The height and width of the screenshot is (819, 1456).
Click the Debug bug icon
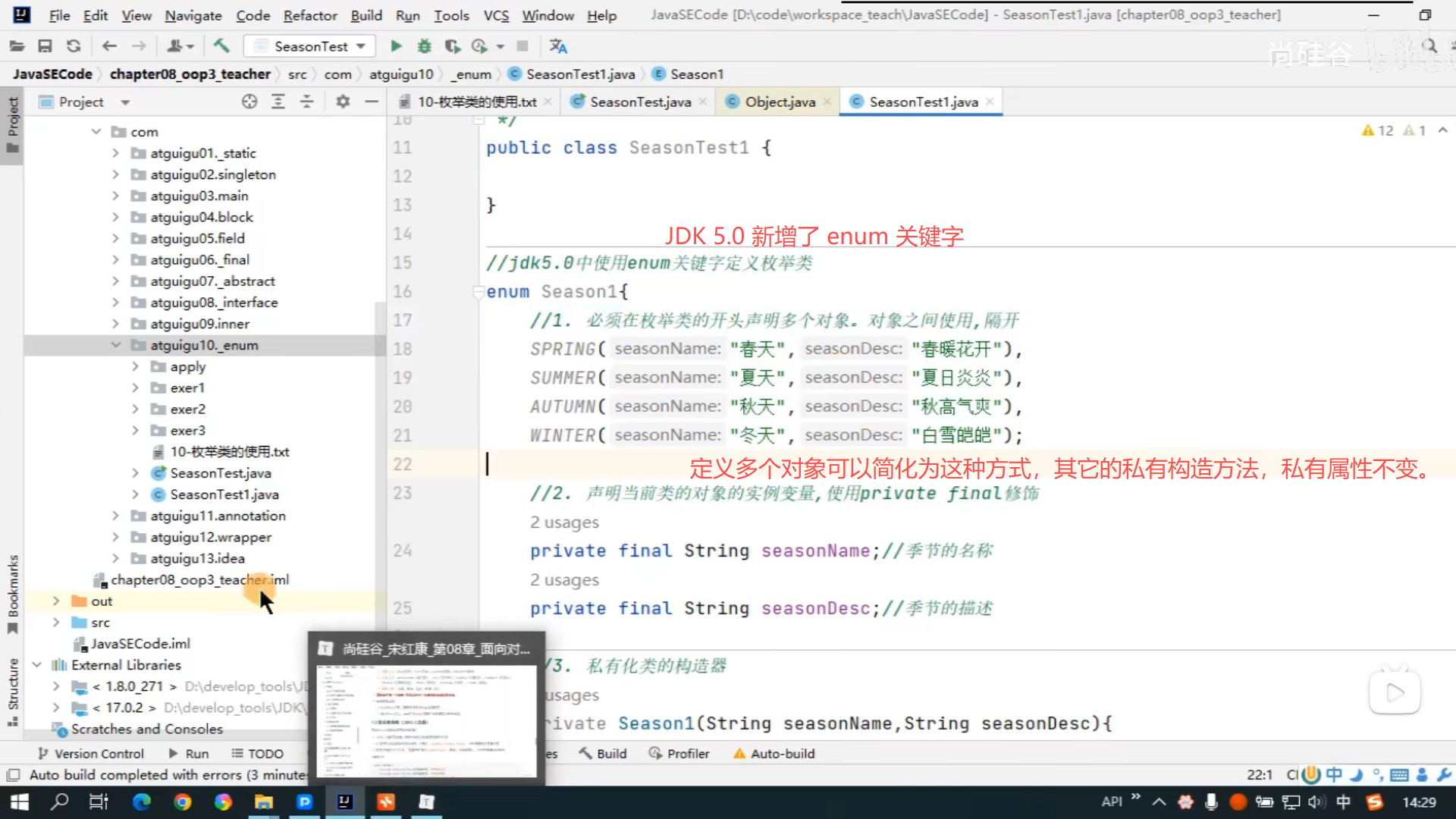coord(424,46)
